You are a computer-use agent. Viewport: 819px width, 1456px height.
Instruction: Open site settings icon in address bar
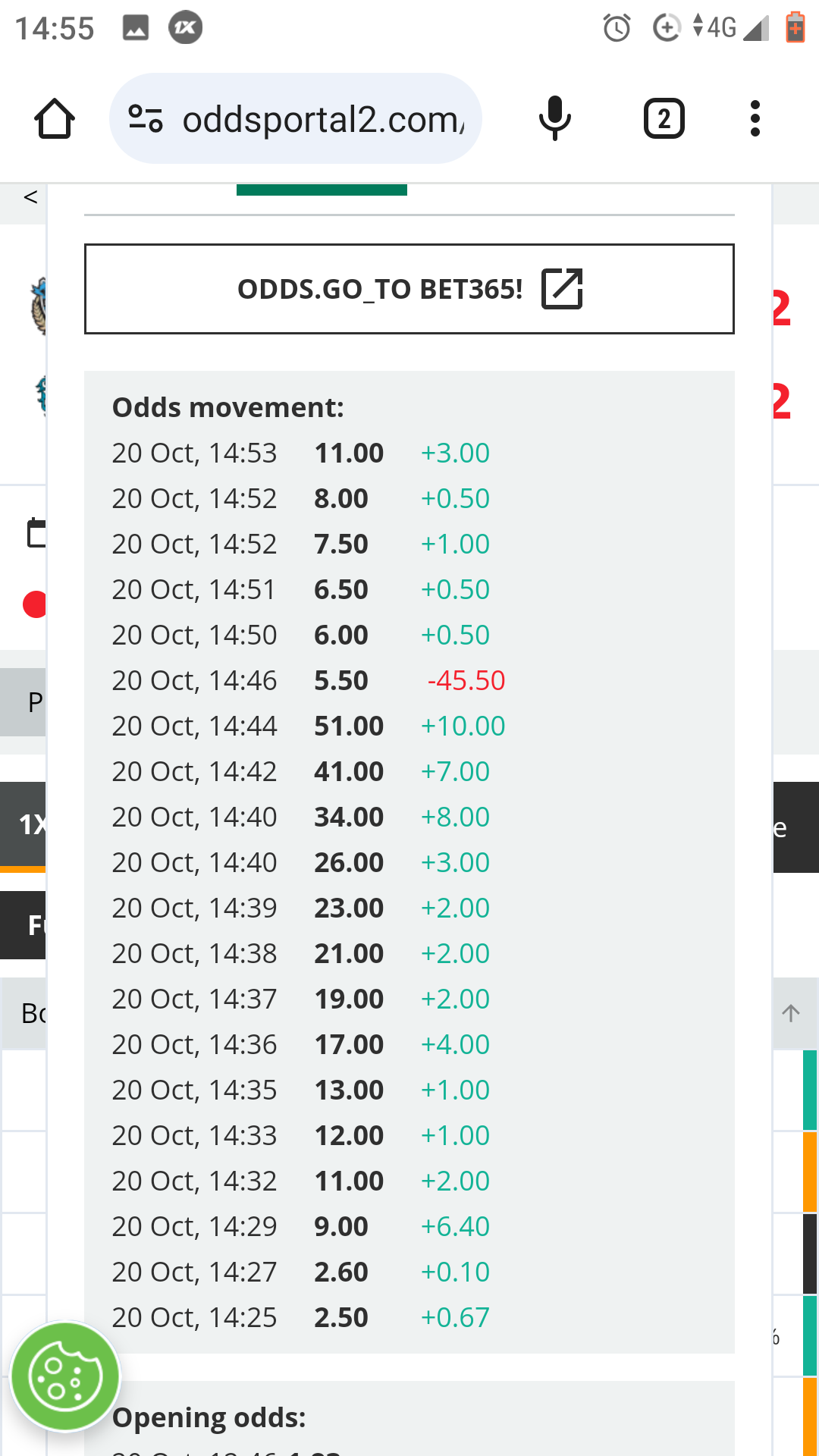(146, 119)
